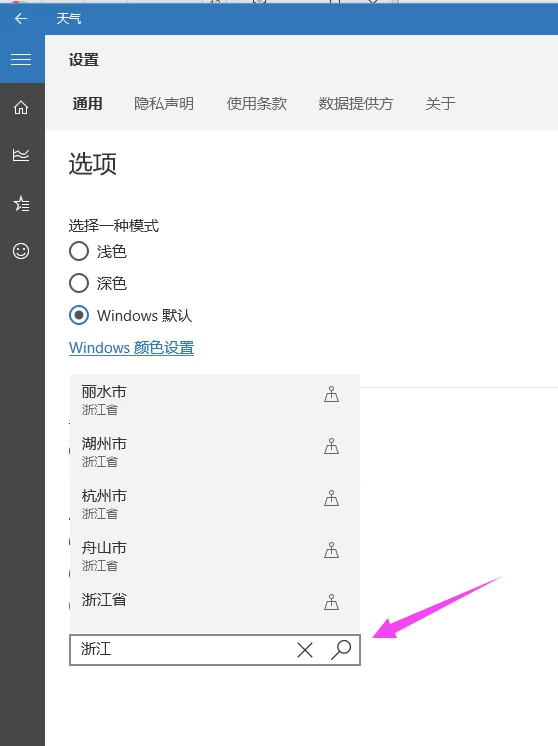Clear the search box with the X
558x746 pixels.
pos(305,649)
